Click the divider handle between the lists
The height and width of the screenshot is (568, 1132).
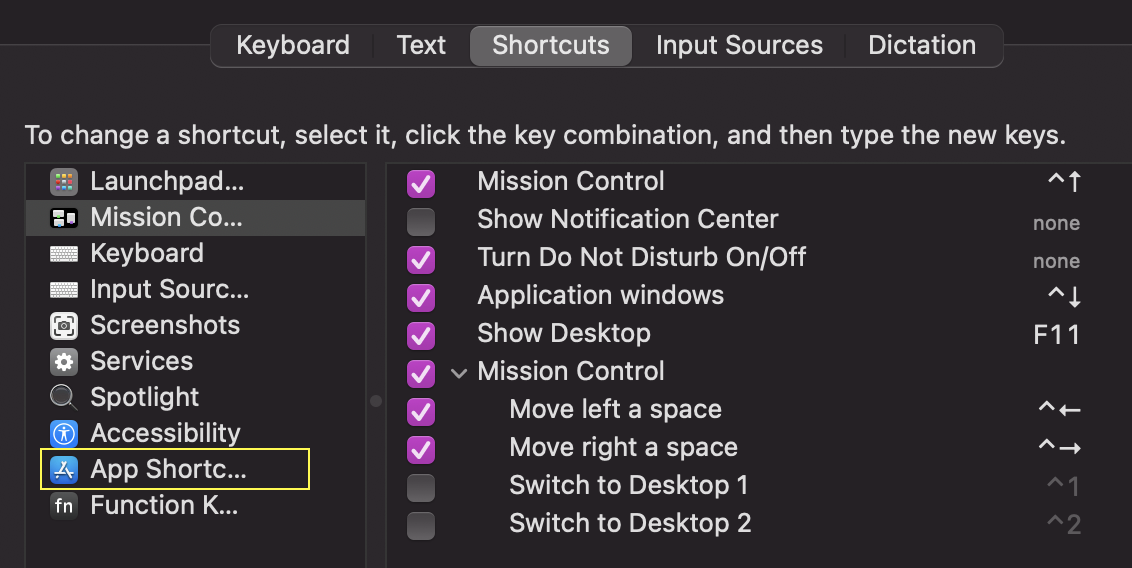point(376,401)
